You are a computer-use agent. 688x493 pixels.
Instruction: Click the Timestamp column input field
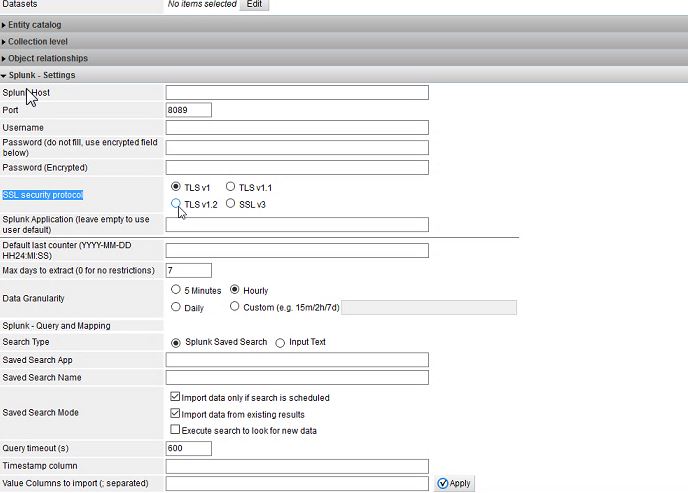coord(297,466)
